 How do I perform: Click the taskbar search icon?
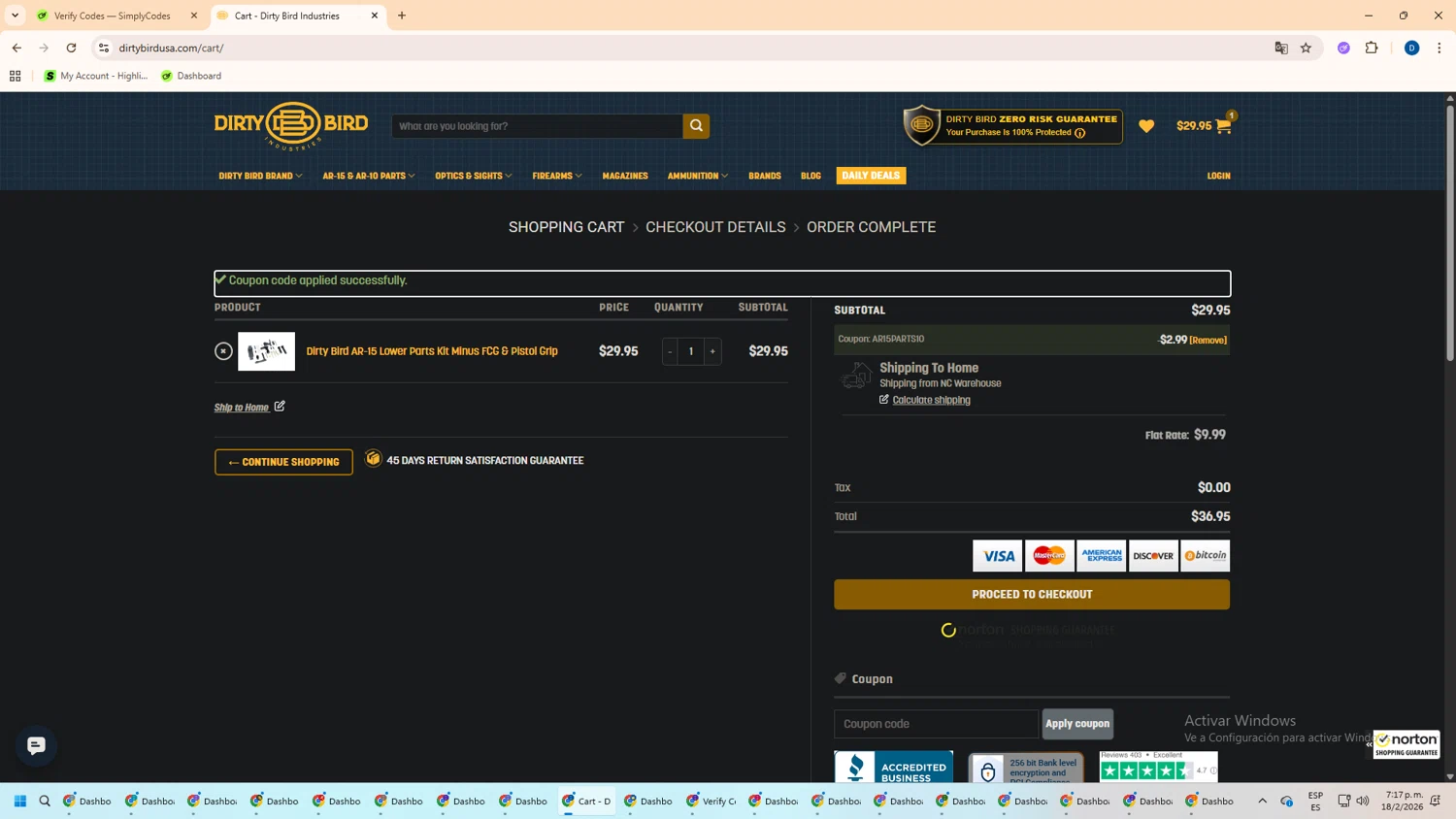tap(45, 801)
